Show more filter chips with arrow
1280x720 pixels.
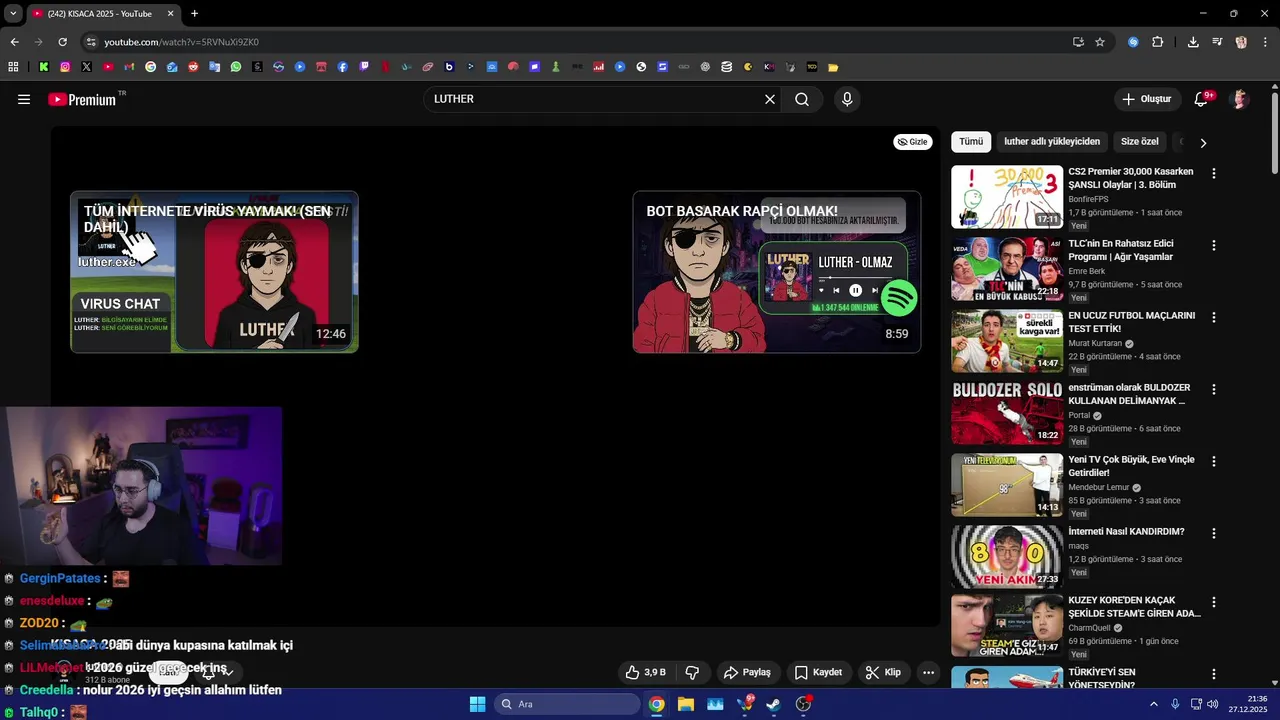[1203, 143]
